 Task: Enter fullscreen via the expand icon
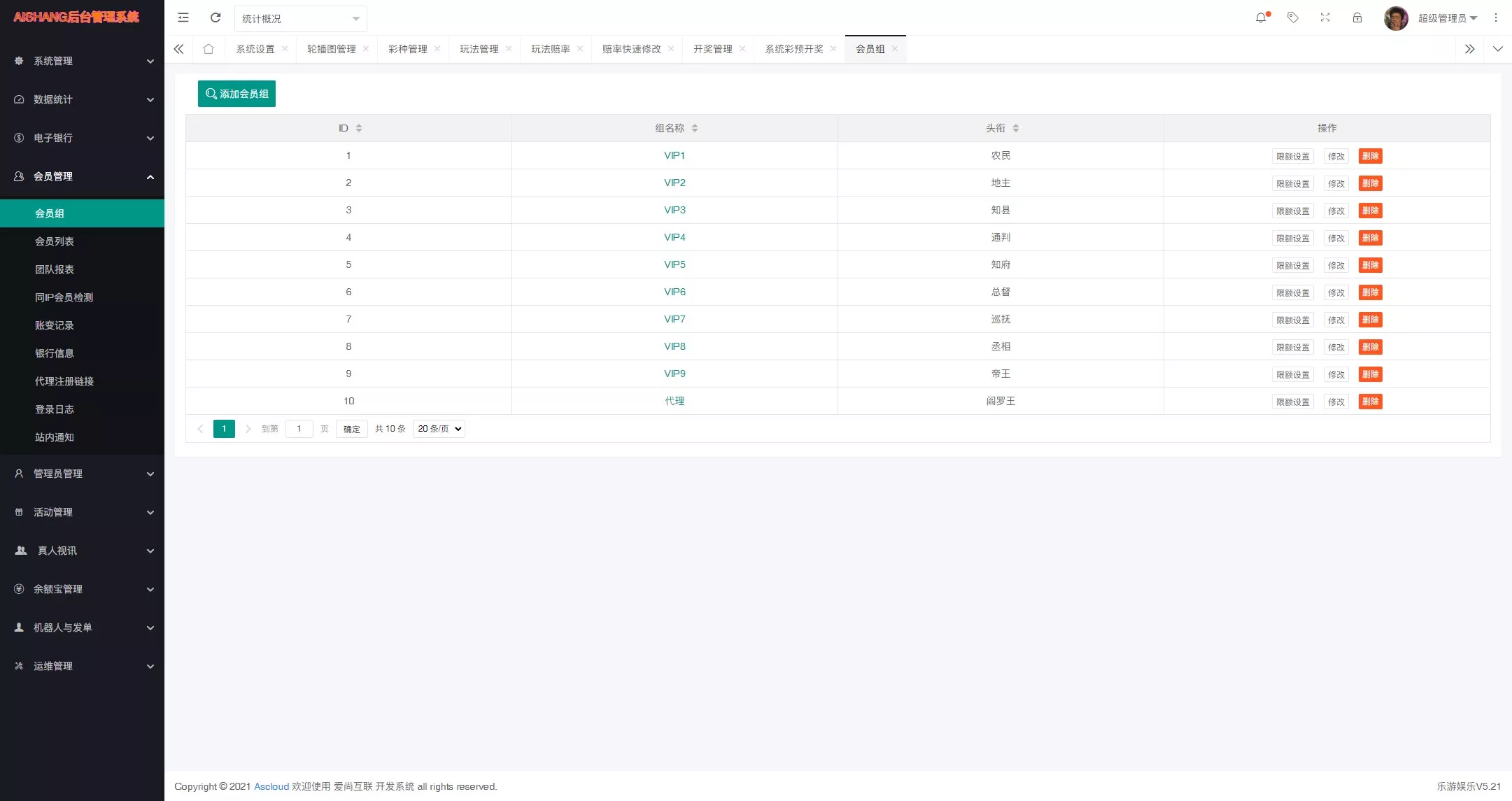tap(1324, 17)
